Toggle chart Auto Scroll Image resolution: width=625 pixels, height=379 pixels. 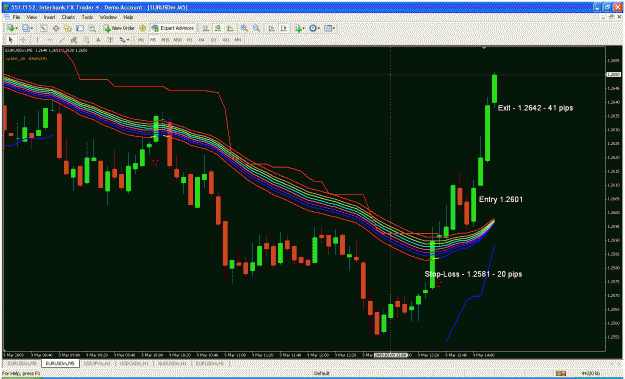click(x=271, y=28)
